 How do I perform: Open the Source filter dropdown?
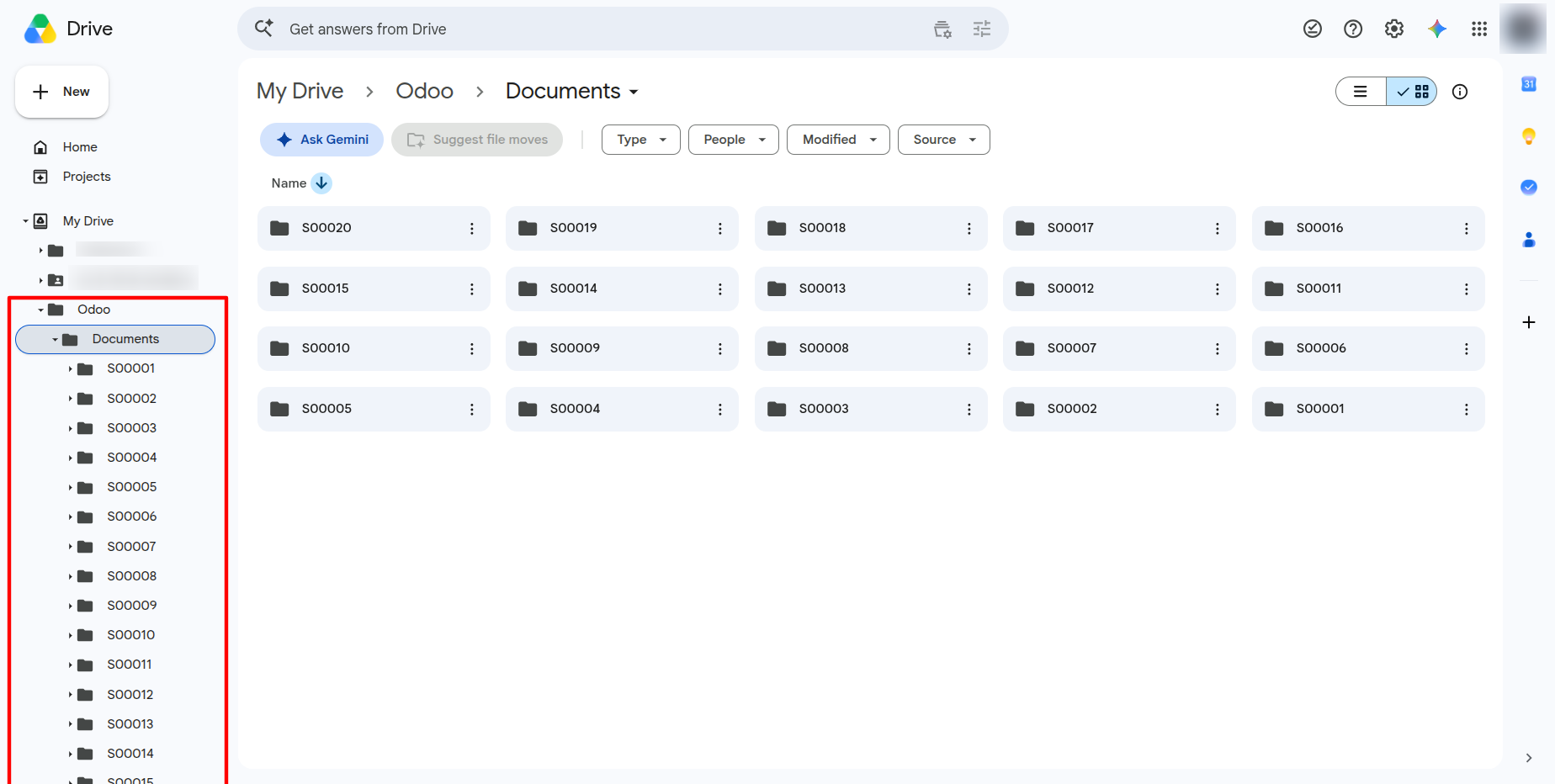point(944,140)
